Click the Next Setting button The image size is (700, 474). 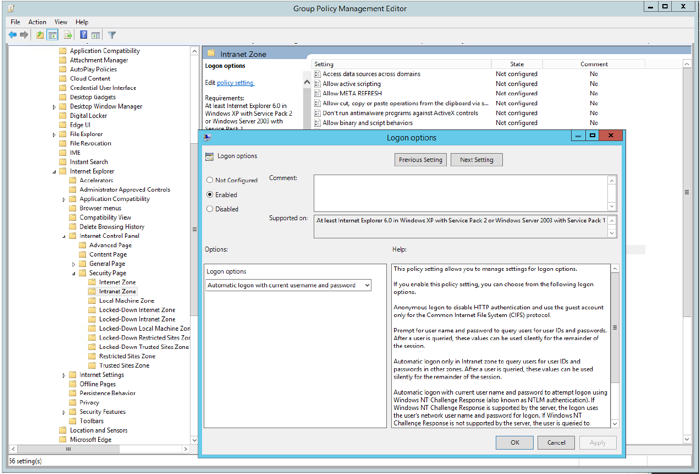coord(476,159)
